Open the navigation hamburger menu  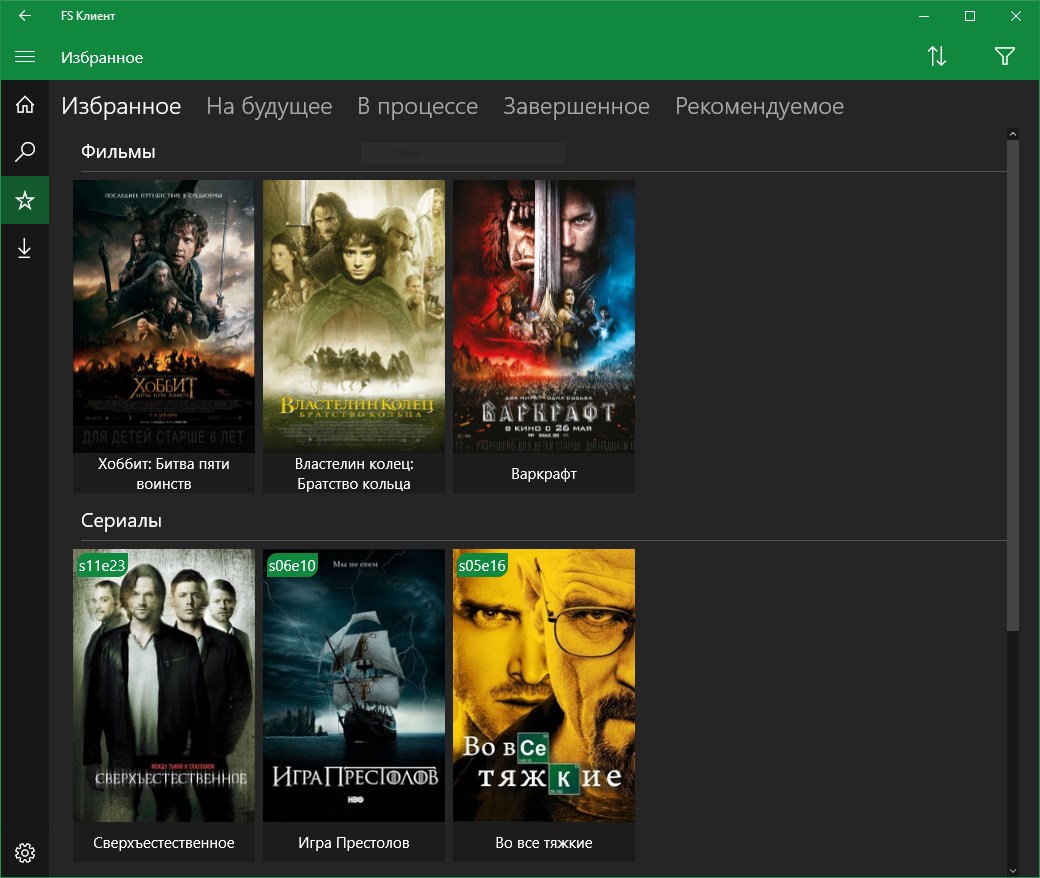click(25, 57)
